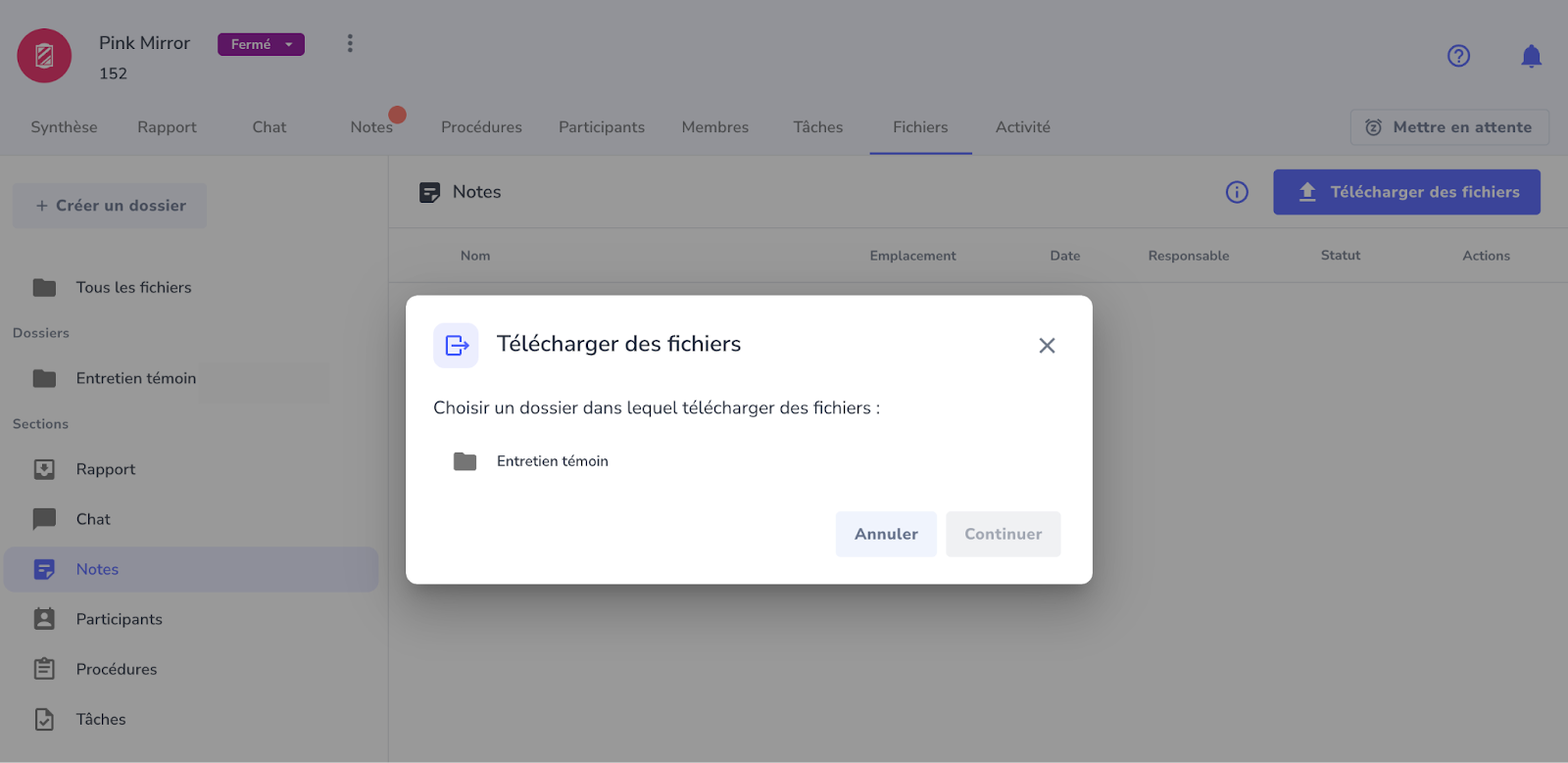Open the three-dot more options menu
This screenshot has width=1568, height=763.
click(x=350, y=43)
